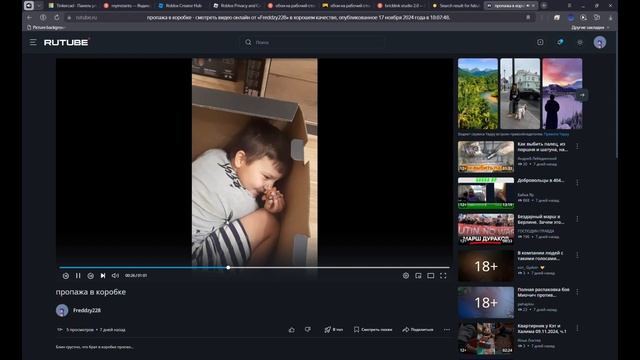Click the video title "пропажа в коробке"
This screenshot has height=360, width=640.
[x=91, y=292]
